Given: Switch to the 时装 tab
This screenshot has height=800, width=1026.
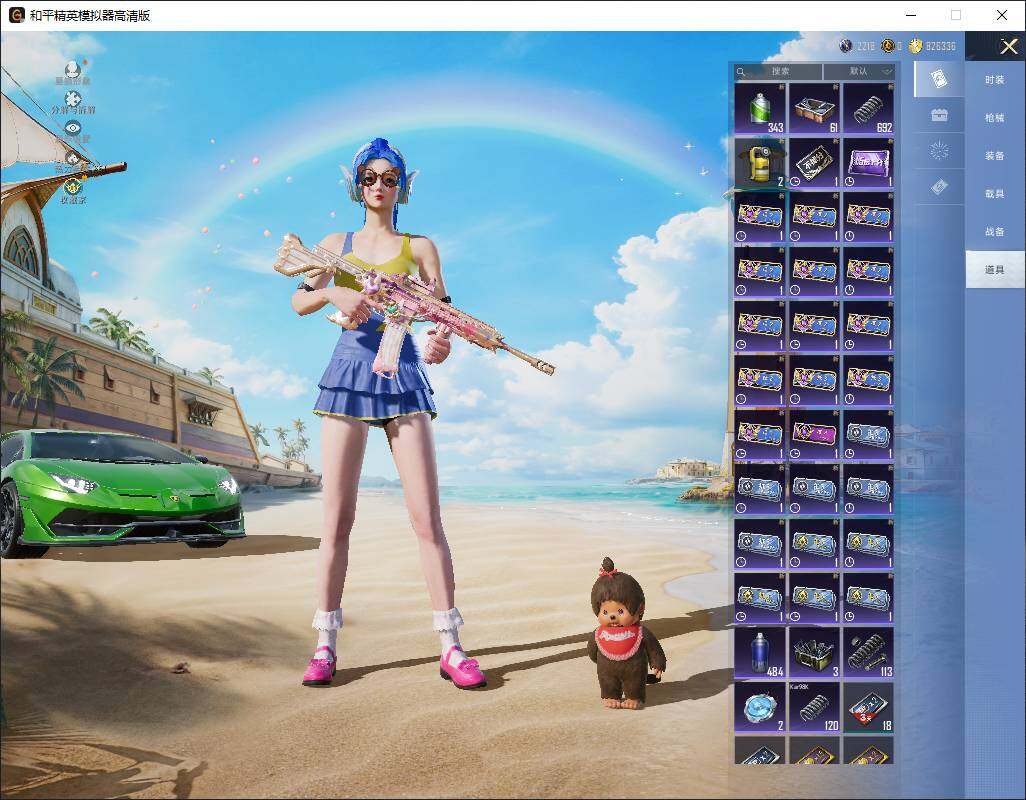Looking at the screenshot, I should 995,80.
